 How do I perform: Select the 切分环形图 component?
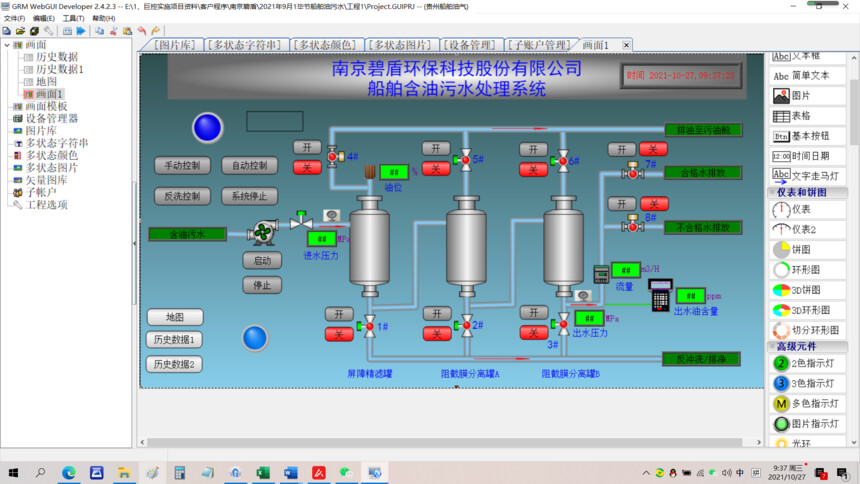[807, 330]
